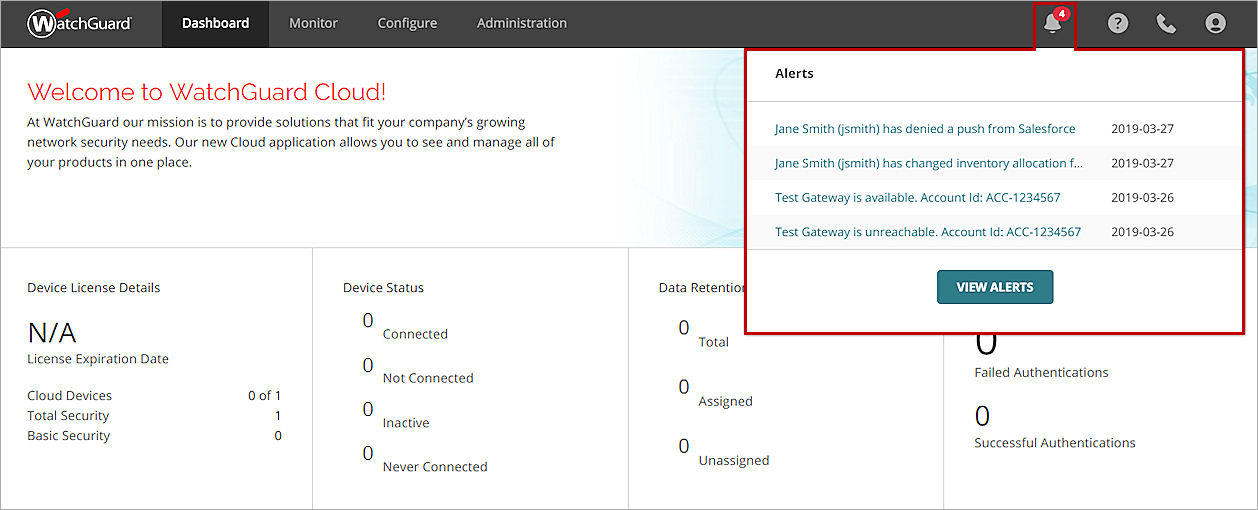Open the Administration menu
The image size is (1258, 510).
tap(521, 23)
